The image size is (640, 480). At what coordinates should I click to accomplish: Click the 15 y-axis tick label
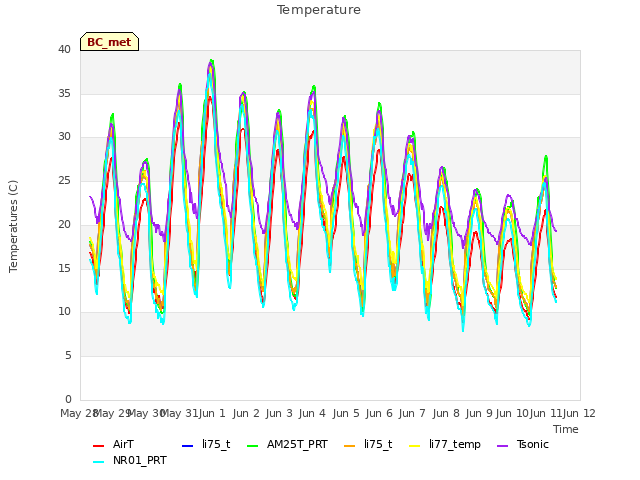[64, 268]
